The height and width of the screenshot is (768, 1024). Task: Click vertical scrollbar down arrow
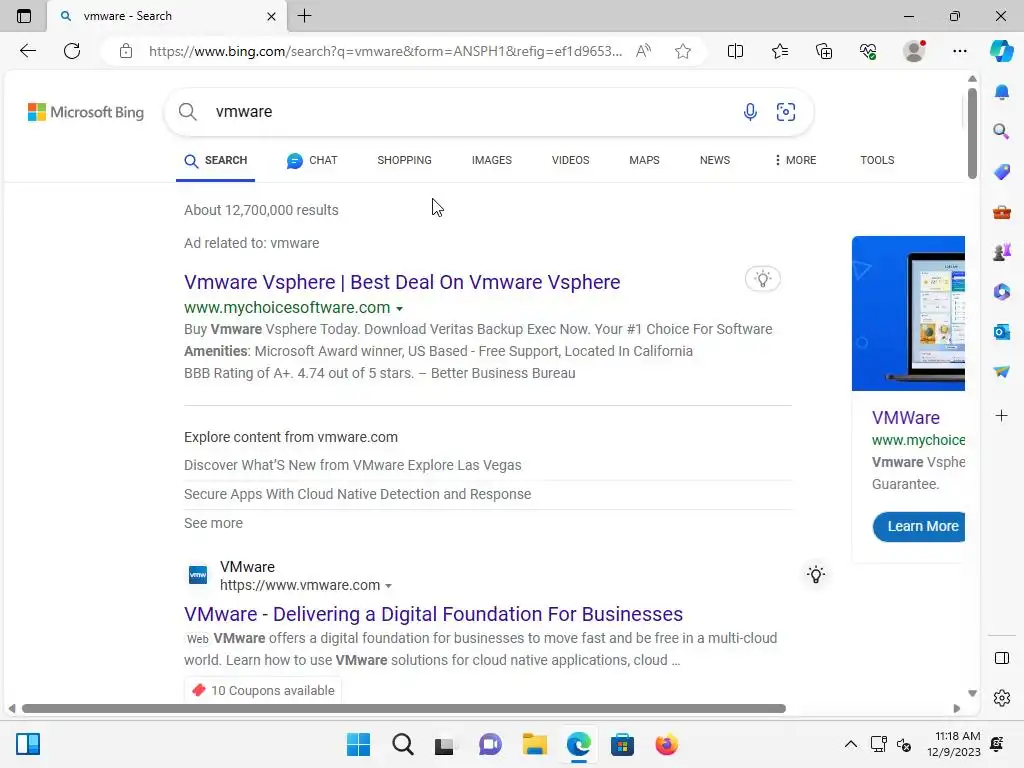click(x=972, y=694)
